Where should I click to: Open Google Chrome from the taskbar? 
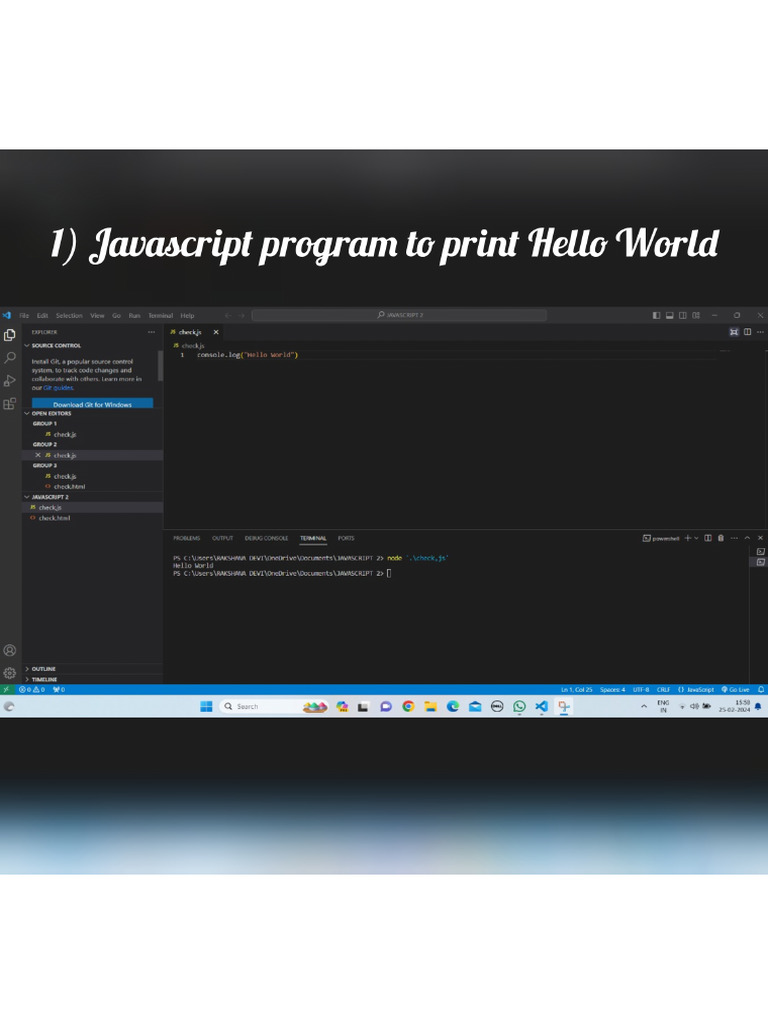[x=408, y=706]
